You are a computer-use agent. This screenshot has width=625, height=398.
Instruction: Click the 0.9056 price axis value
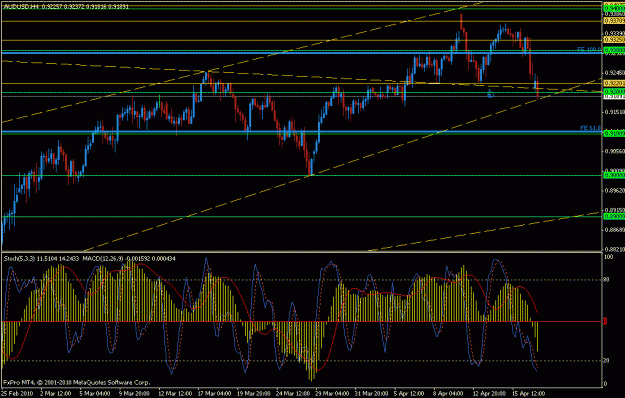[614, 151]
